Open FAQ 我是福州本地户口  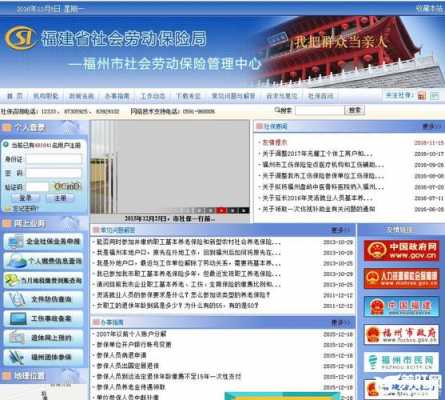point(188,252)
